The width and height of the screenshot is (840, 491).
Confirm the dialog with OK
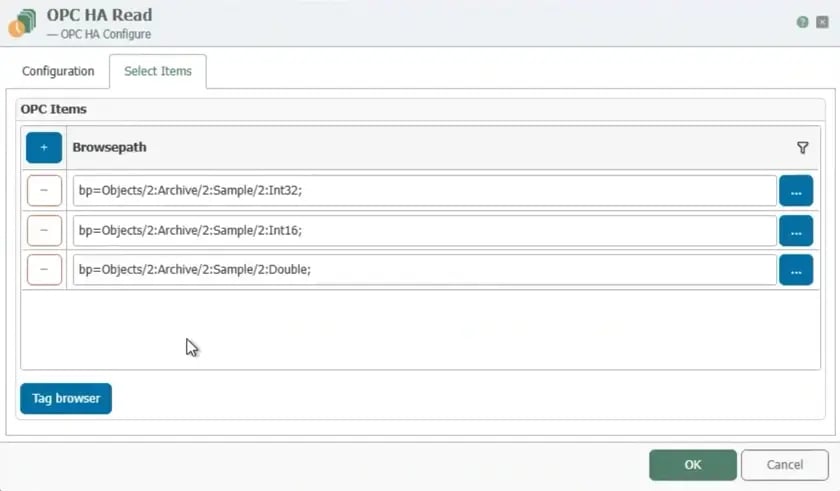coord(692,465)
